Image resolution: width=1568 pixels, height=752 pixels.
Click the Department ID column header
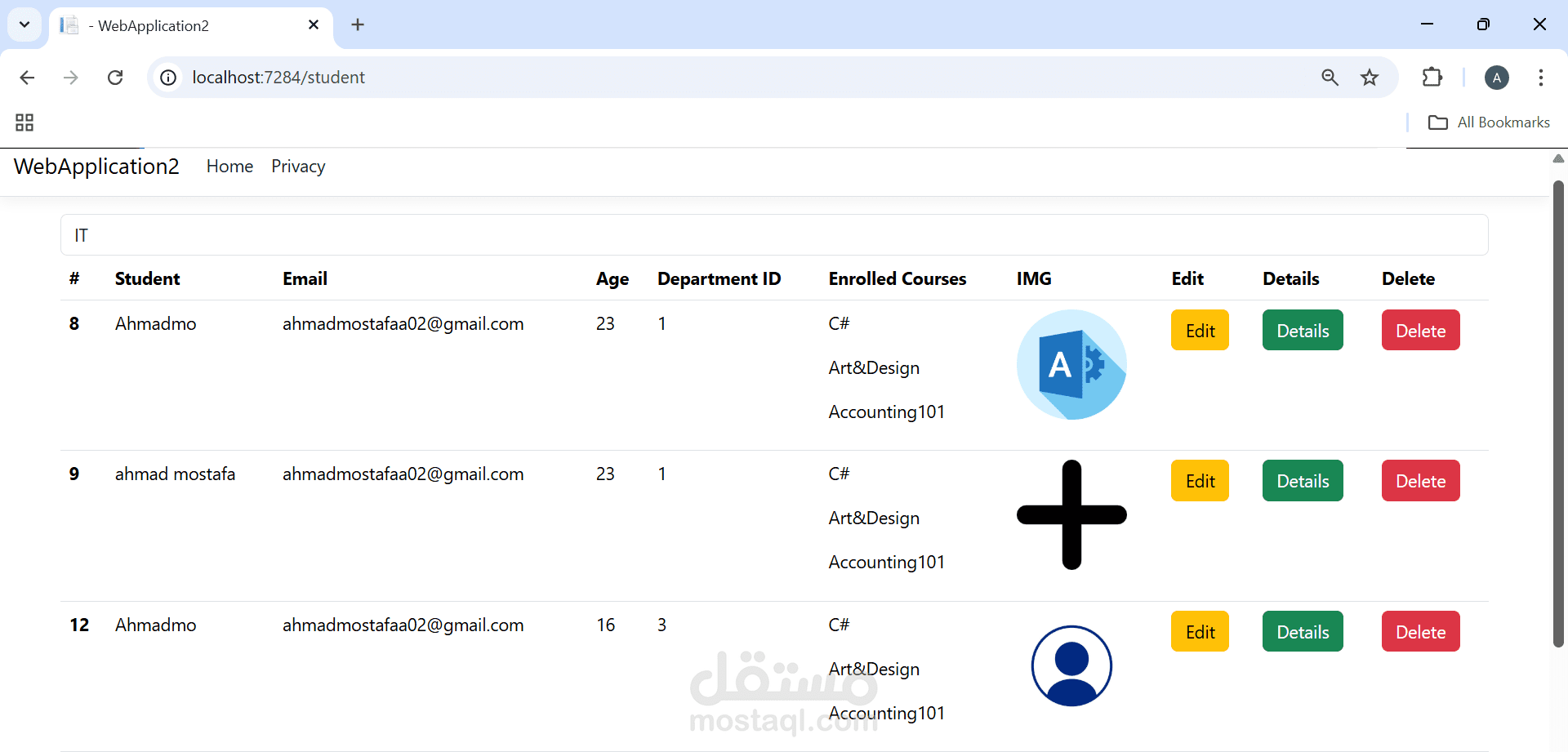point(719,279)
